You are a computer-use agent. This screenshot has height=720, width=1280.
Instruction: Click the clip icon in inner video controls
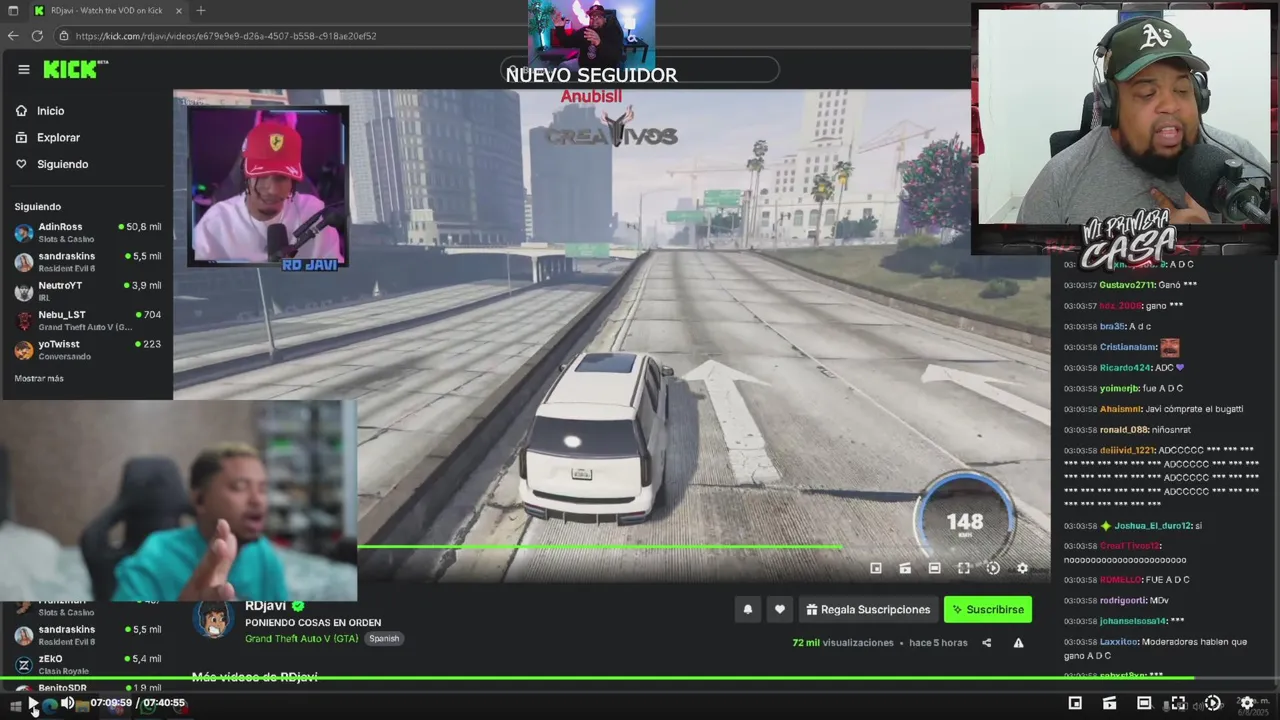[x=905, y=568]
